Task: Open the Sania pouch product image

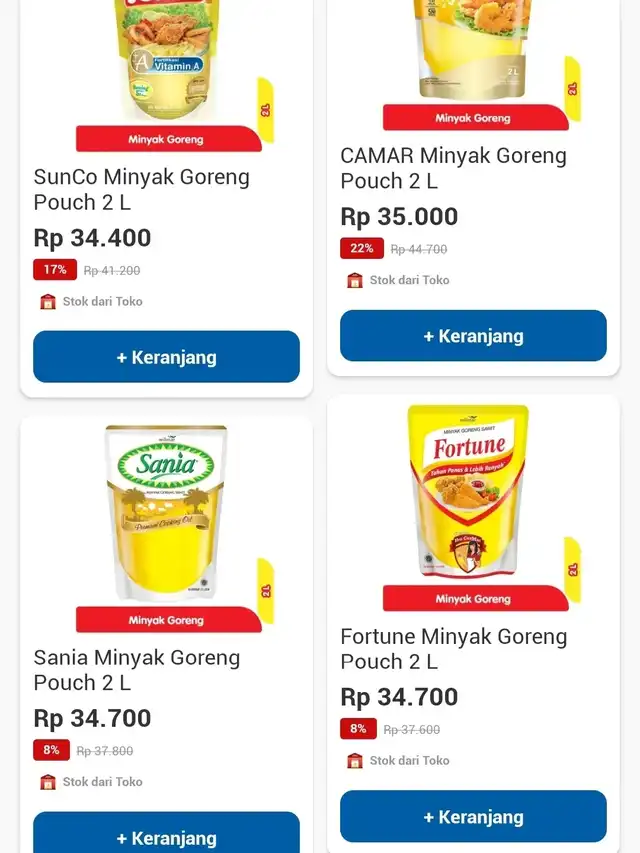Action: pos(166,512)
